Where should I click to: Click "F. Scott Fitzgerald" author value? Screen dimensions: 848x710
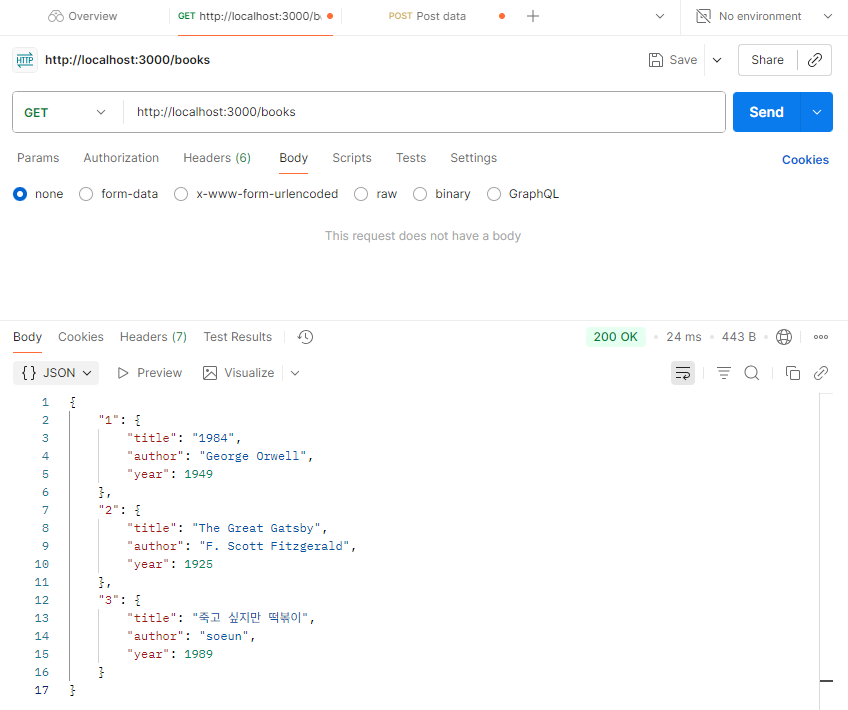[274, 546]
